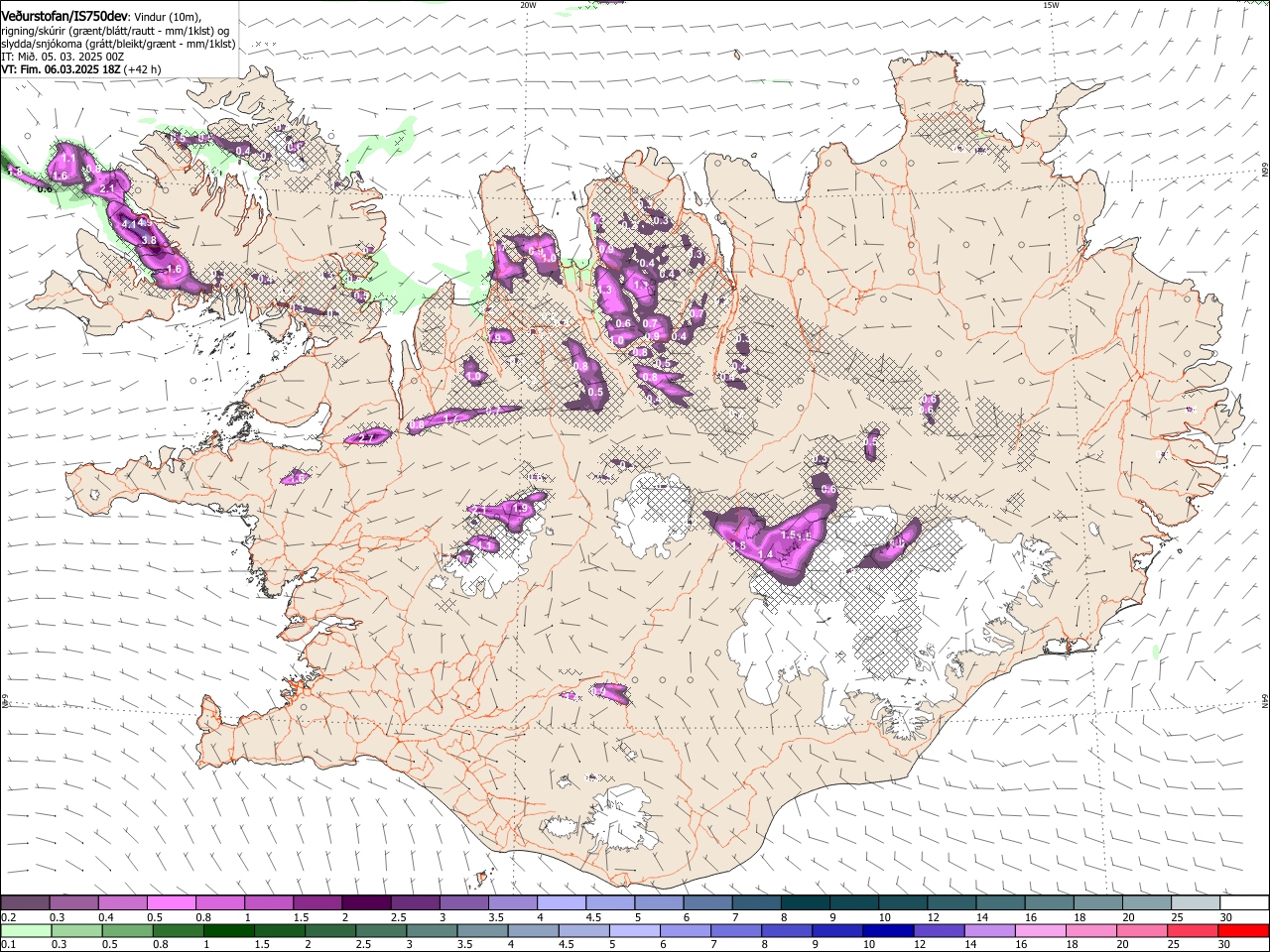The width and height of the screenshot is (1270, 952).
Task: Click the '(+42 h)' forecast offset text
Action: pos(142,69)
